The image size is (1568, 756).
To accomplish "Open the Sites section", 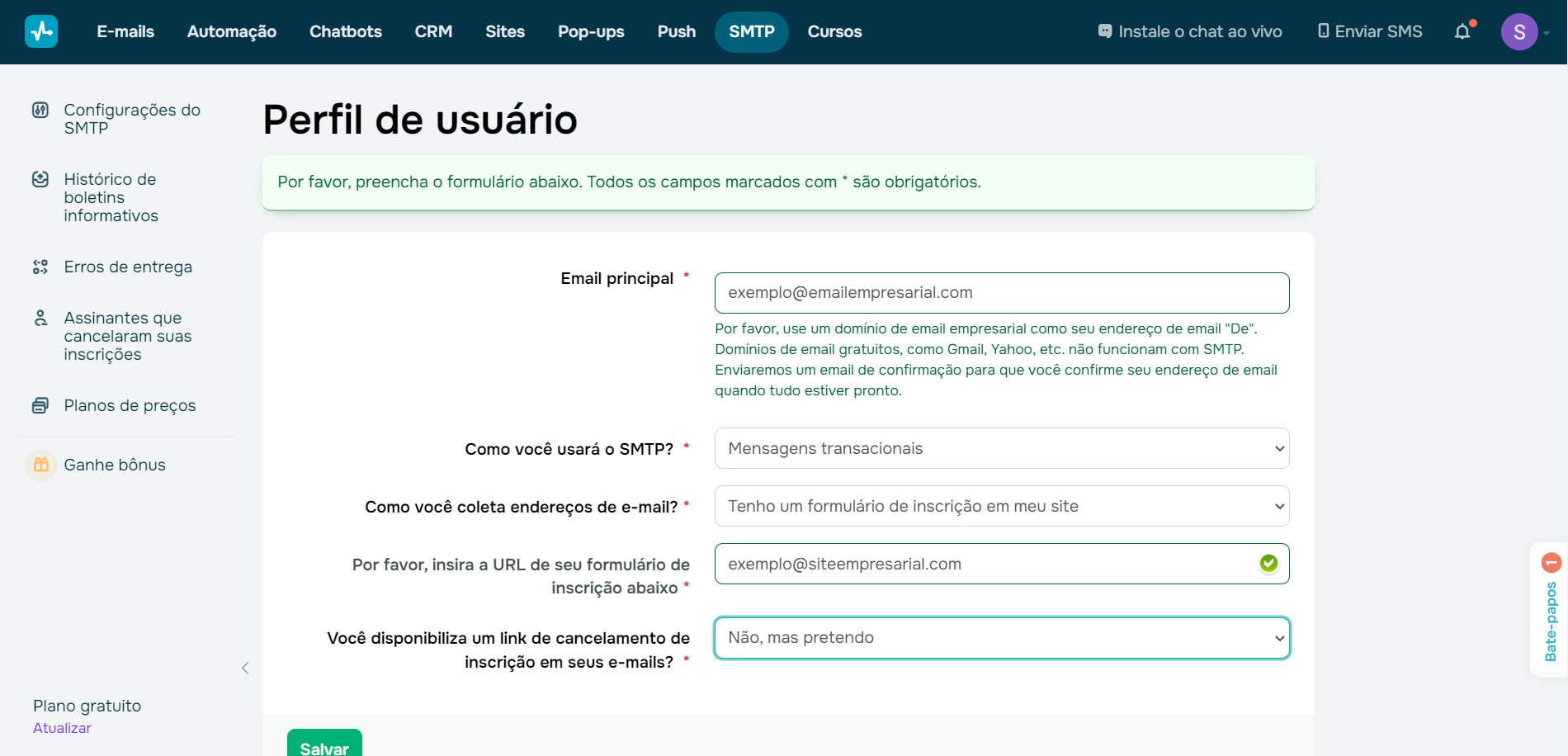I will coord(505,31).
